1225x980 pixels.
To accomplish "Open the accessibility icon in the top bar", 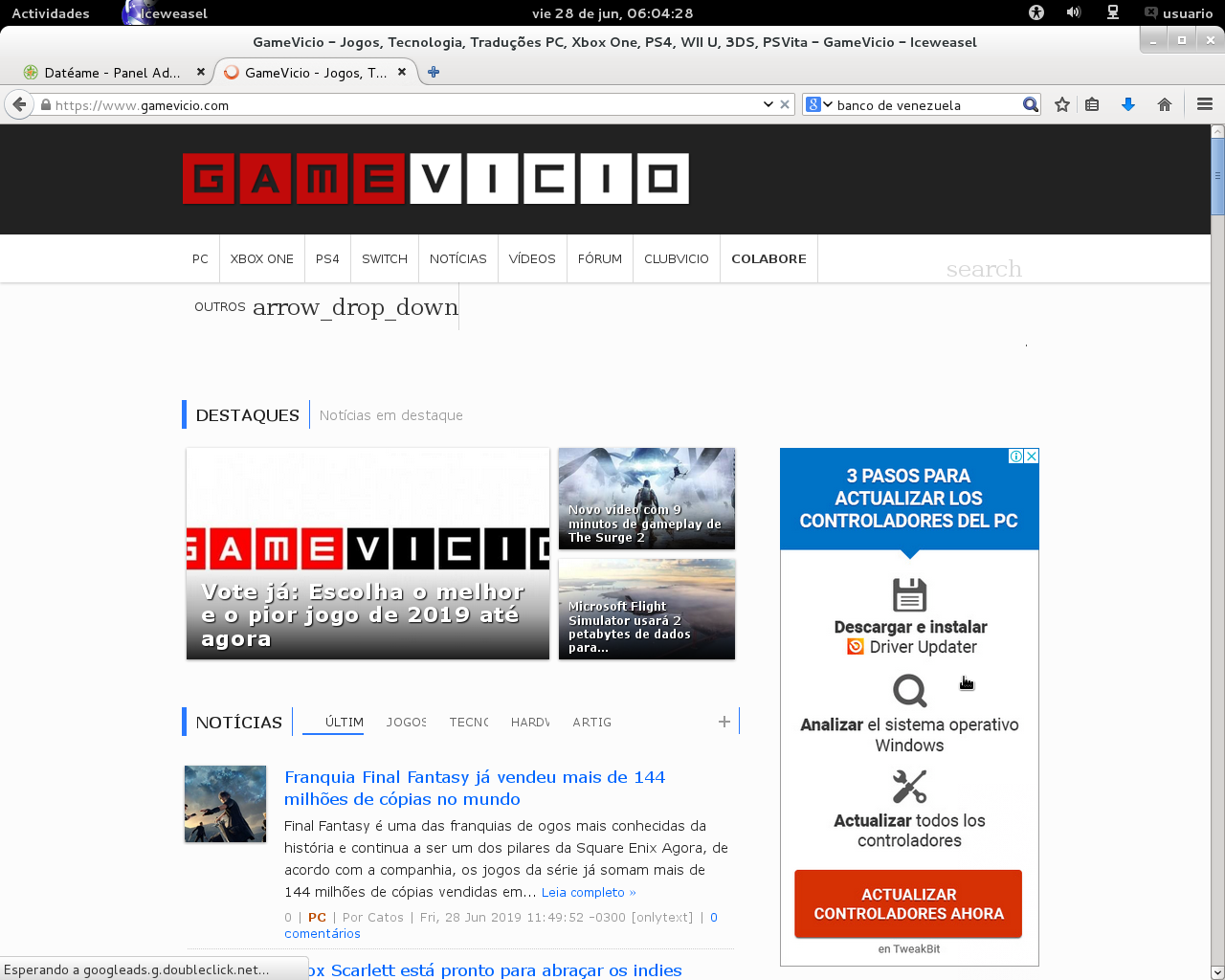I will [x=1036, y=12].
